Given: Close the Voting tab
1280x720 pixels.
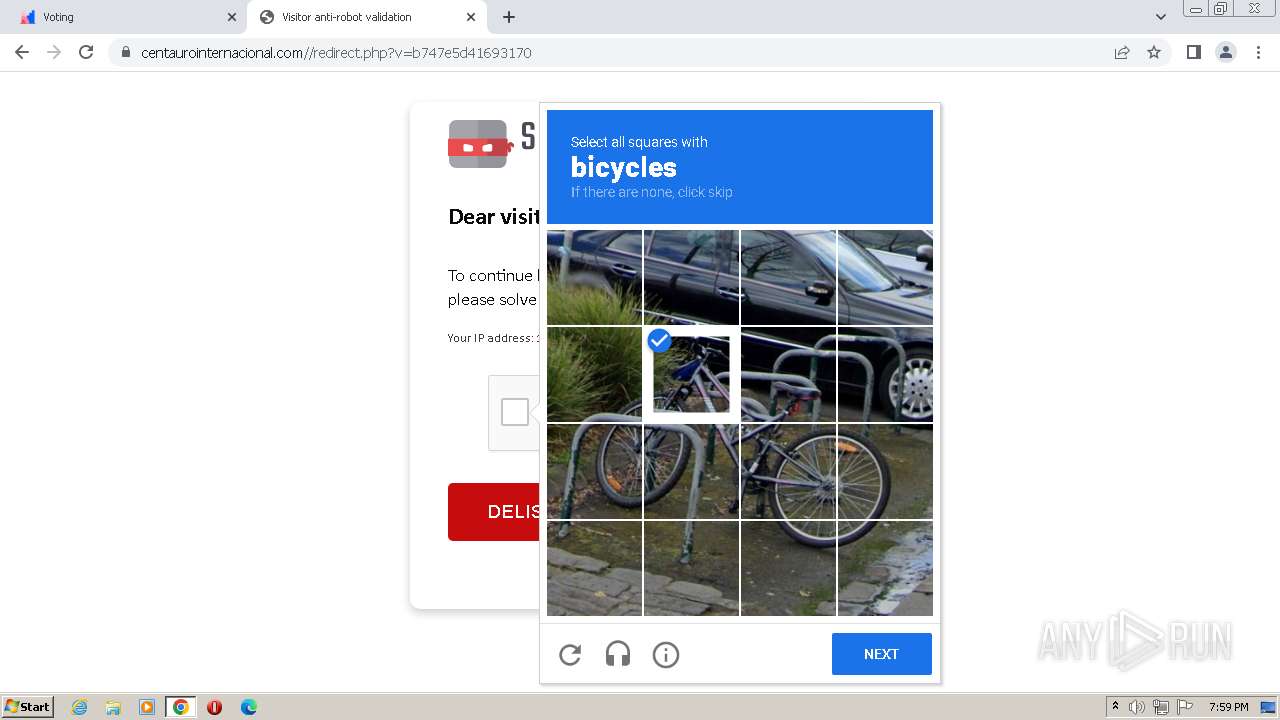Looking at the screenshot, I should (x=232, y=17).
